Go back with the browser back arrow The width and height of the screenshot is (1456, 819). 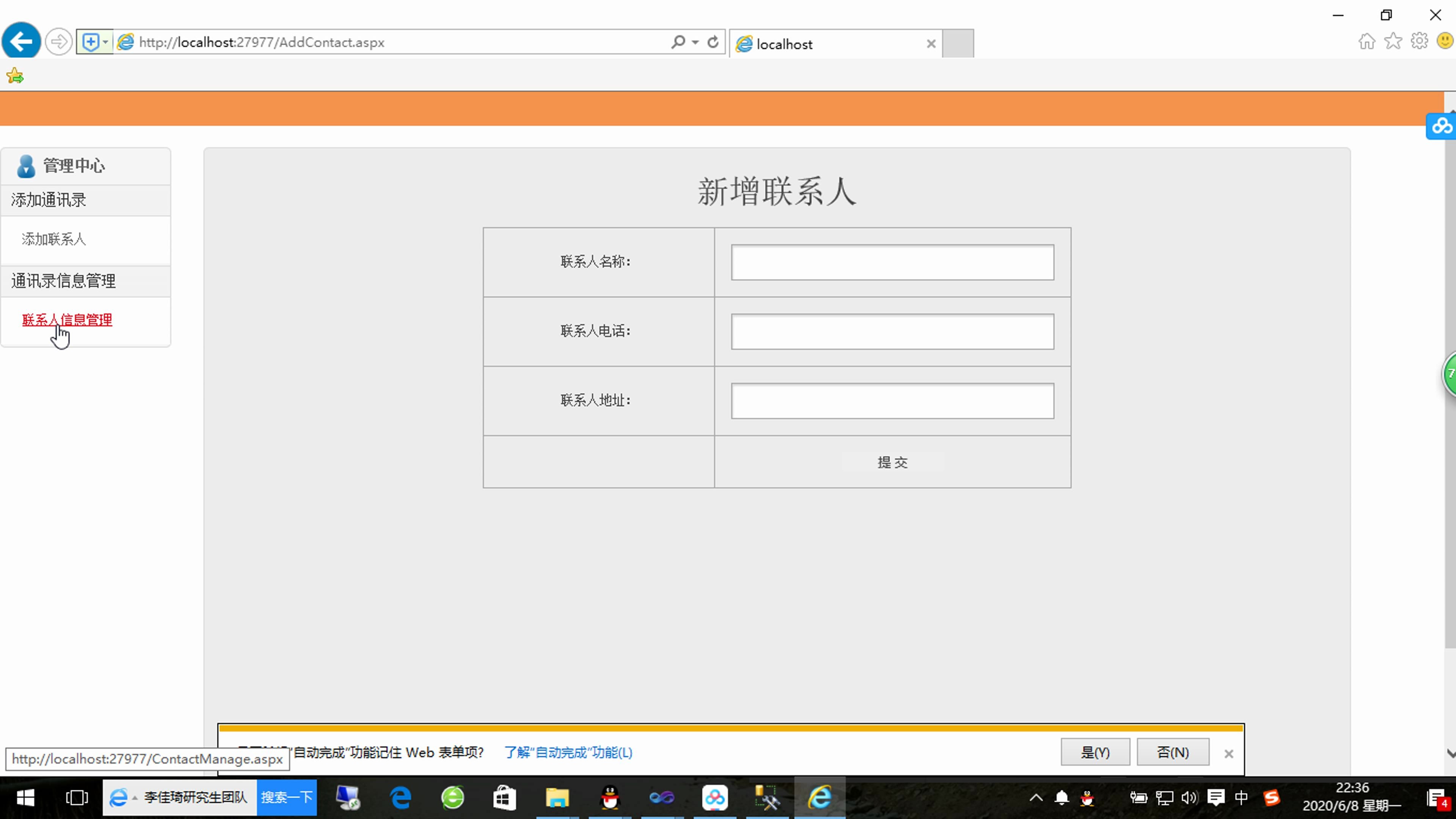(x=22, y=41)
